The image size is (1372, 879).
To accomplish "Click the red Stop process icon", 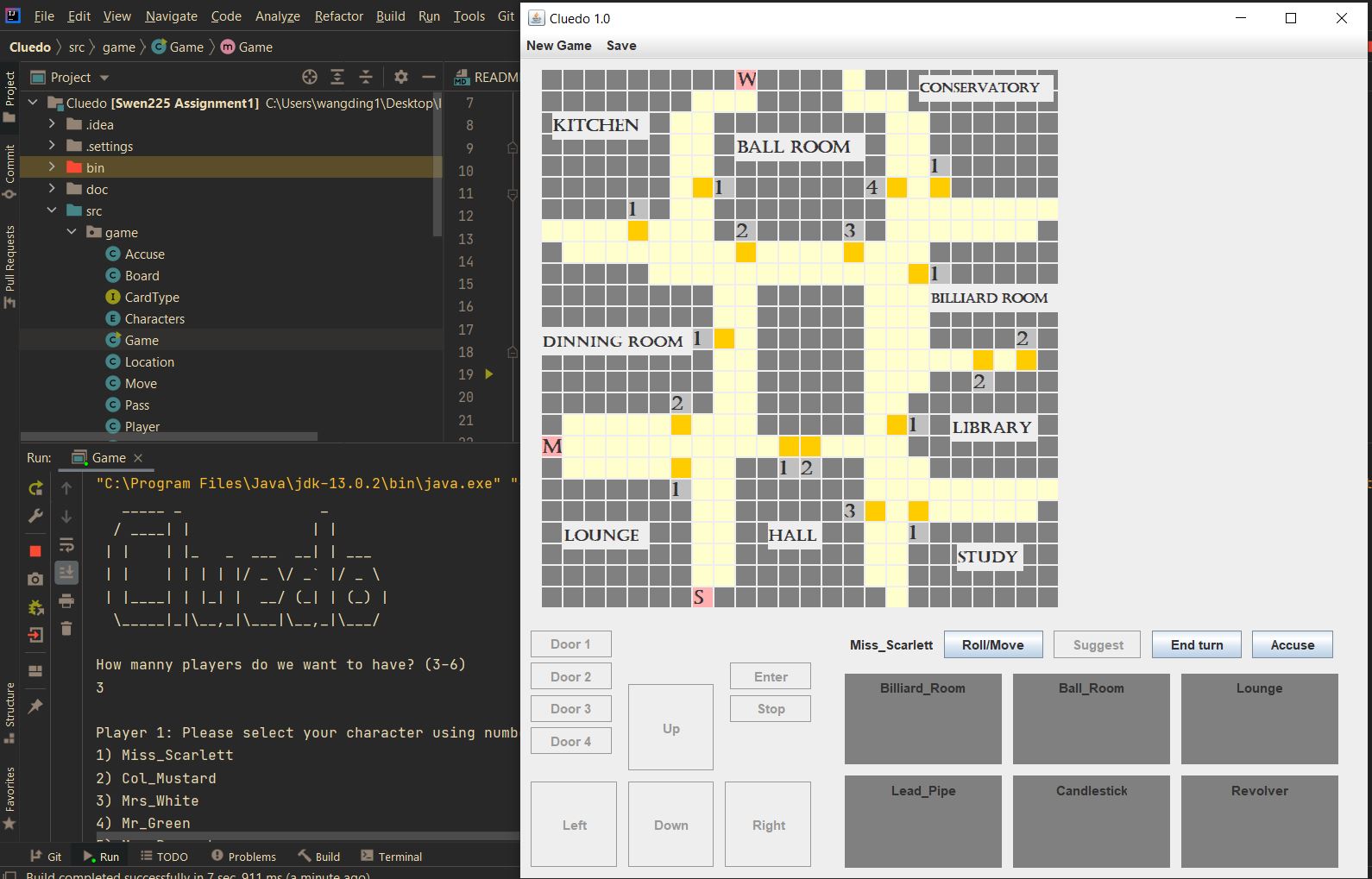I will click(x=35, y=550).
